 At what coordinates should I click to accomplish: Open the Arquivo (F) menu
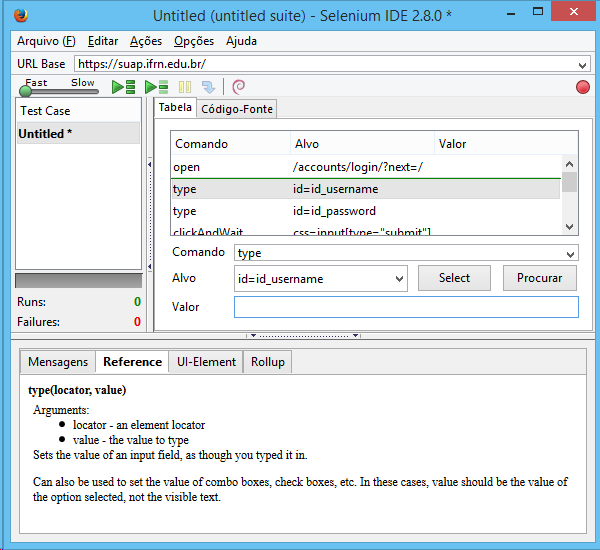[46, 41]
